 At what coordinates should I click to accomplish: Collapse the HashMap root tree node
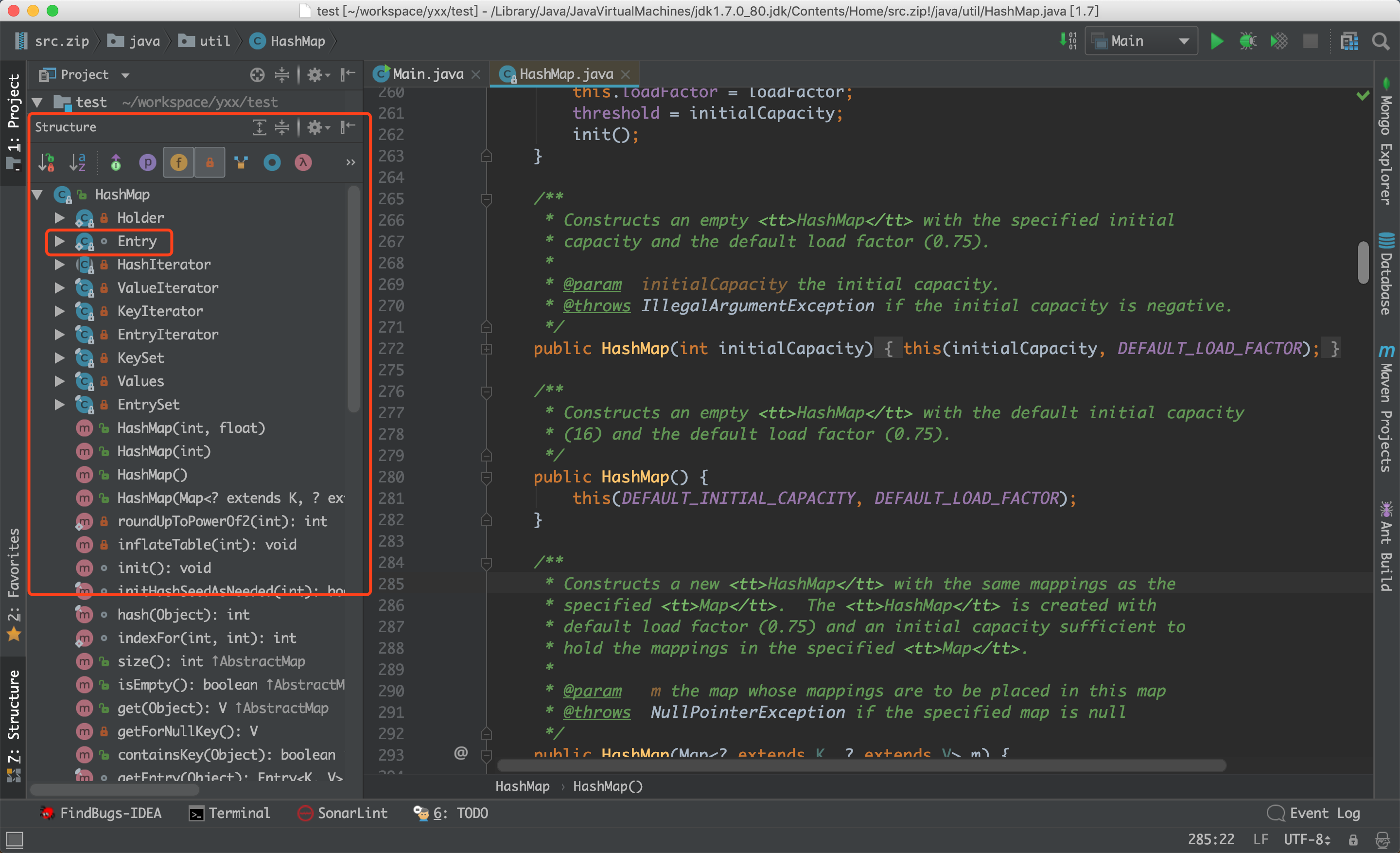click(38, 195)
